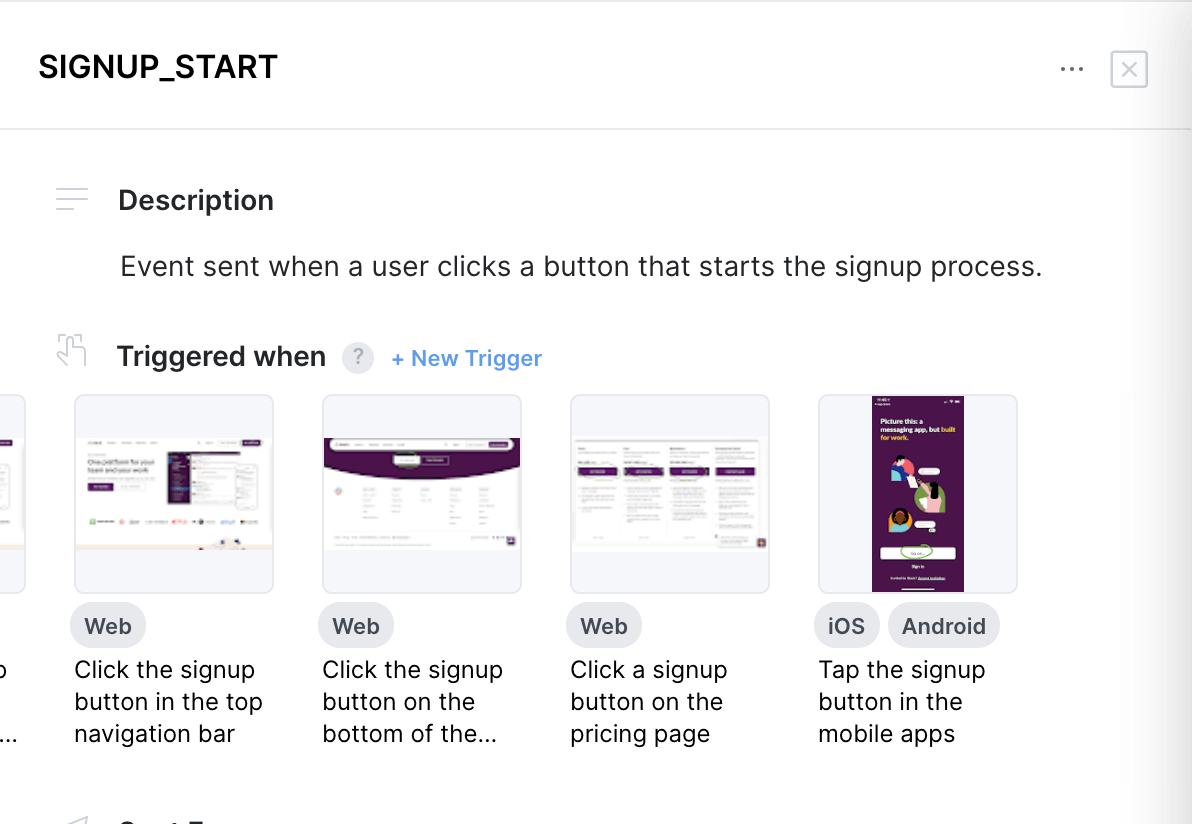
Task: Open the three-dot more options menu
Action: [x=1072, y=69]
